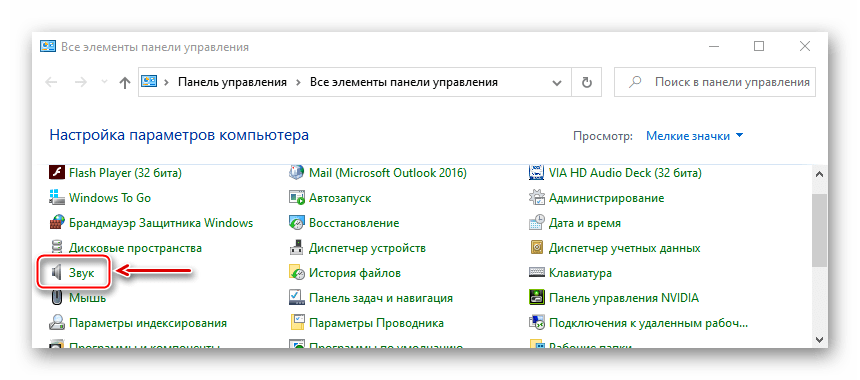Expand the chevron before Панель управления breadcrumb
Viewport: 860px width, 380px height.
click(x=166, y=82)
